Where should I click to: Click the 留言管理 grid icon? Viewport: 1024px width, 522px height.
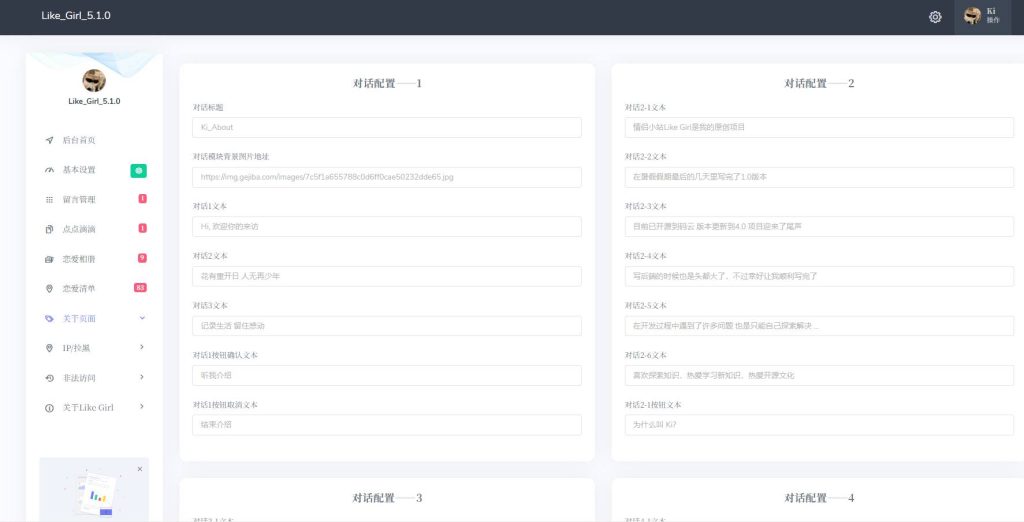[50, 199]
